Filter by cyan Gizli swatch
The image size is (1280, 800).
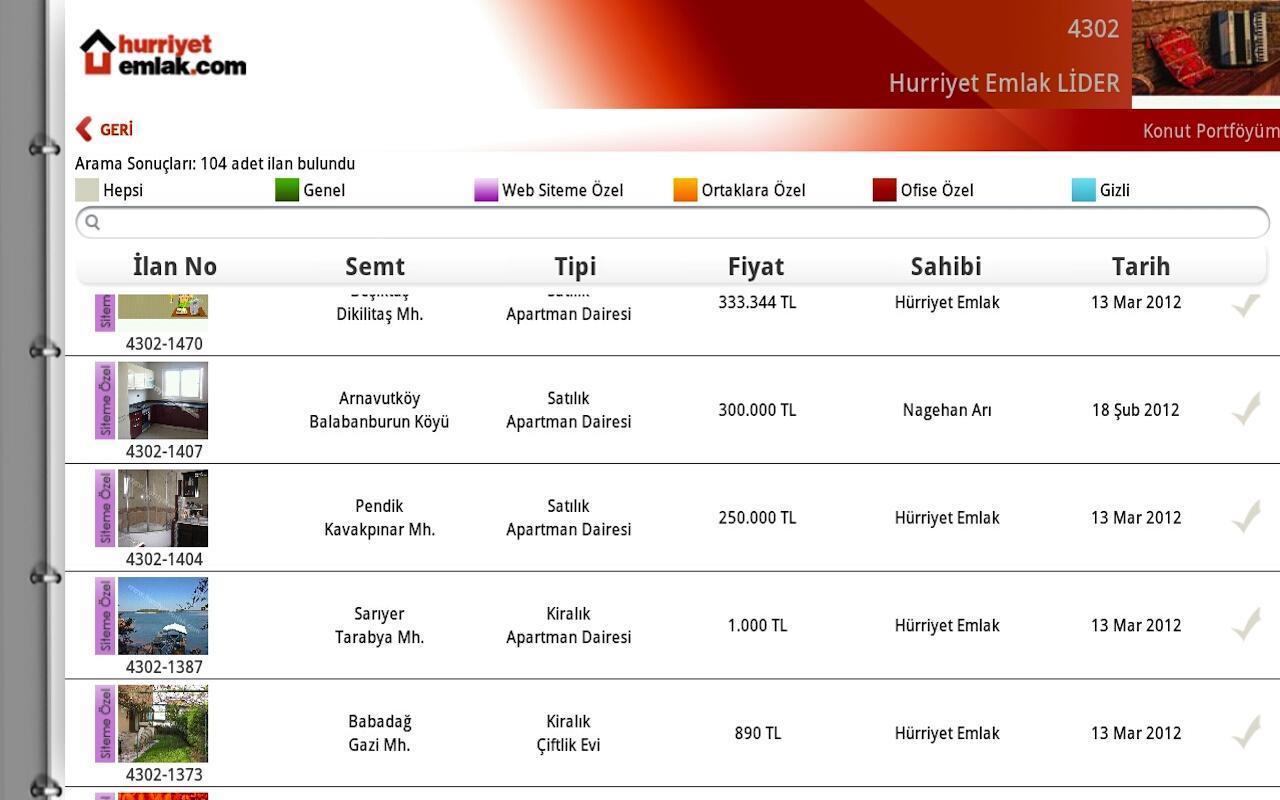point(1084,190)
